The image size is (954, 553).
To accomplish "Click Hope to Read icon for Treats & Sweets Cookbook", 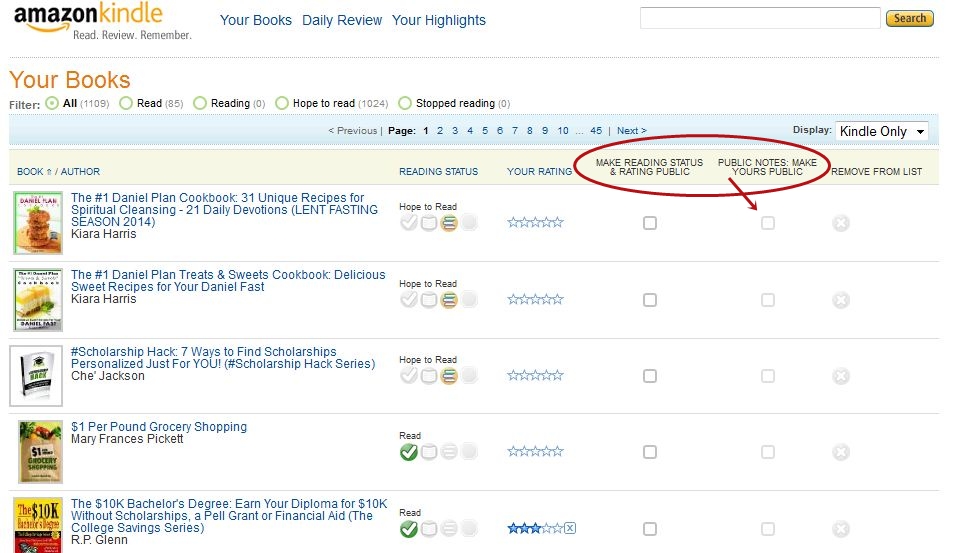I will (449, 299).
